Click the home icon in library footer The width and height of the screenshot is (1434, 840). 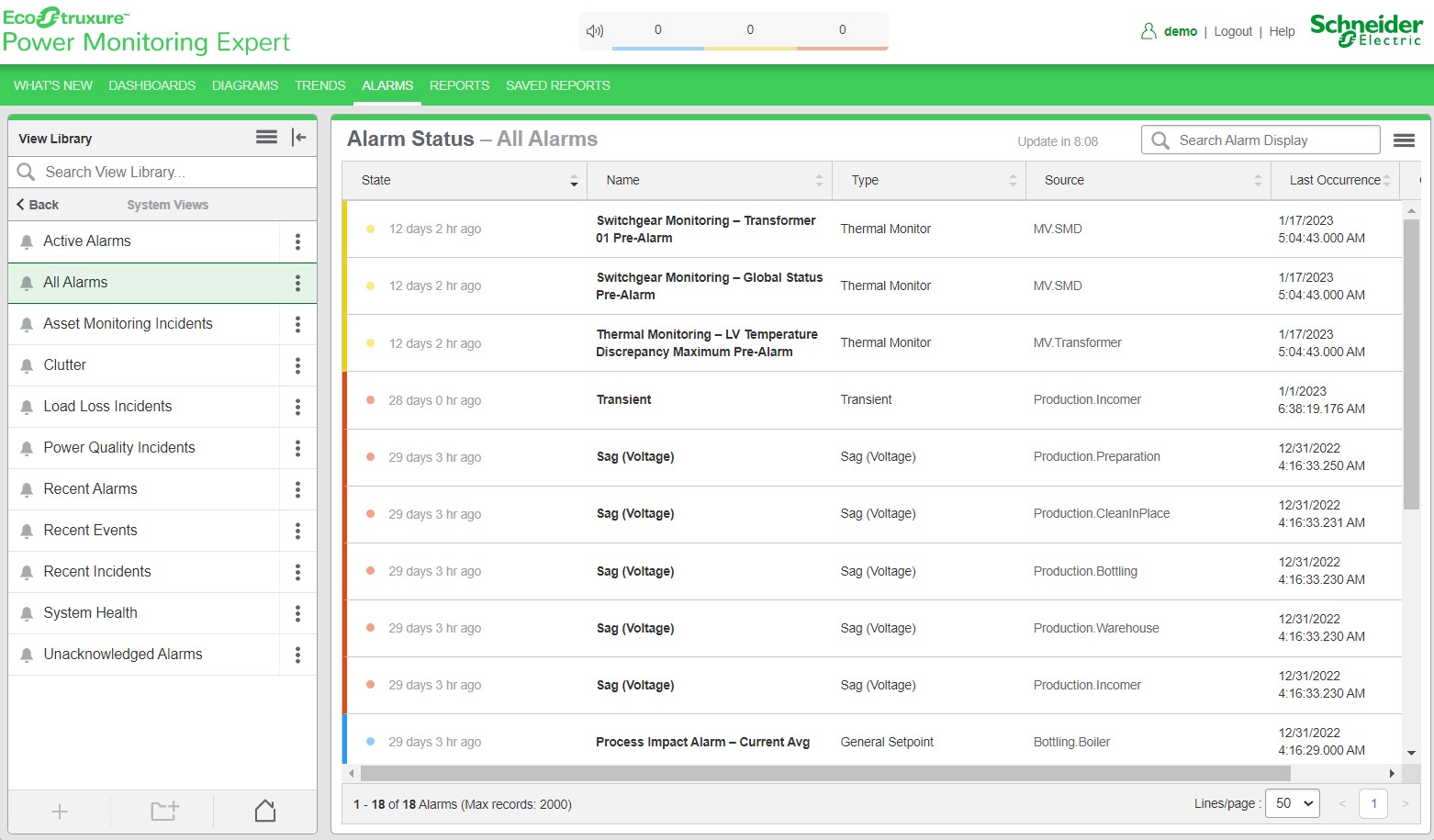[x=265, y=811]
